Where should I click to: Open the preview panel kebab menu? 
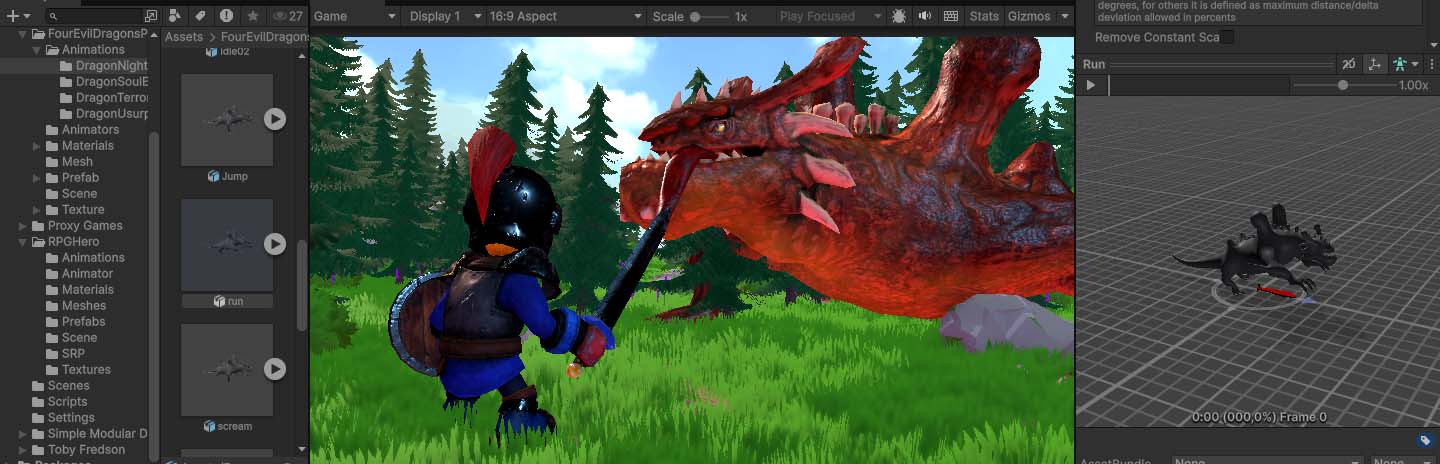coord(1431,64)
